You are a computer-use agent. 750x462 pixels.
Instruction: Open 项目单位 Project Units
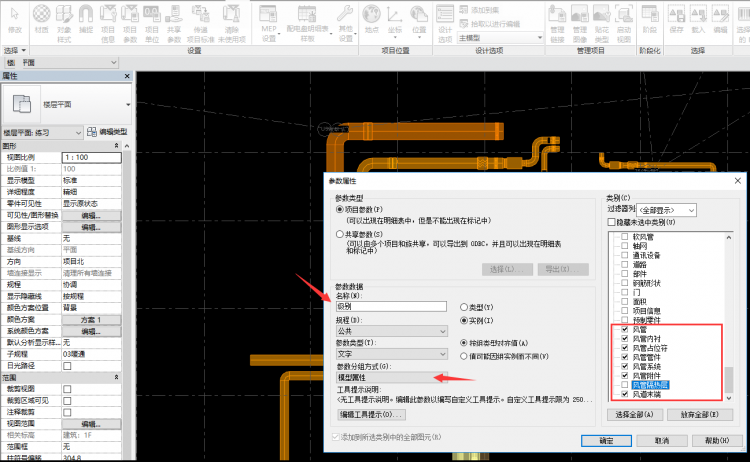(x=152, y=23)
